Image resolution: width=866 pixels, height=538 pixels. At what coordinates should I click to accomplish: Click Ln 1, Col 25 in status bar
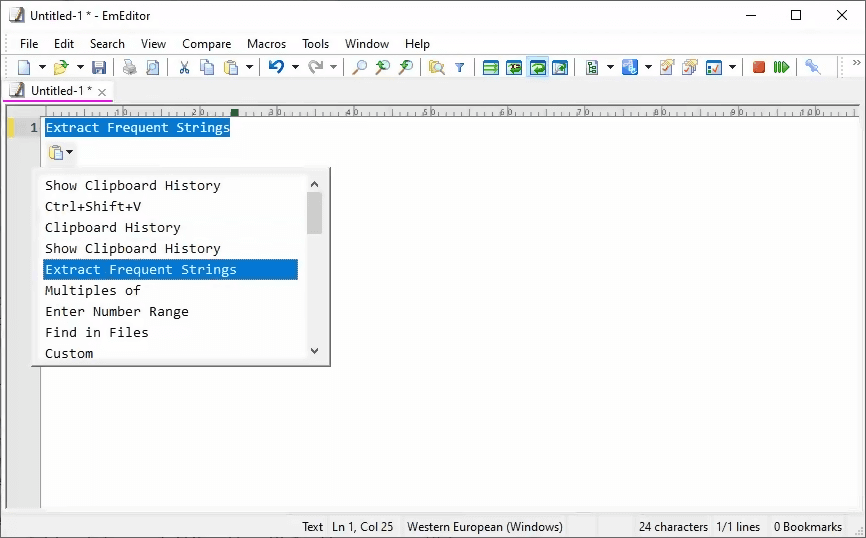point(363,527)
